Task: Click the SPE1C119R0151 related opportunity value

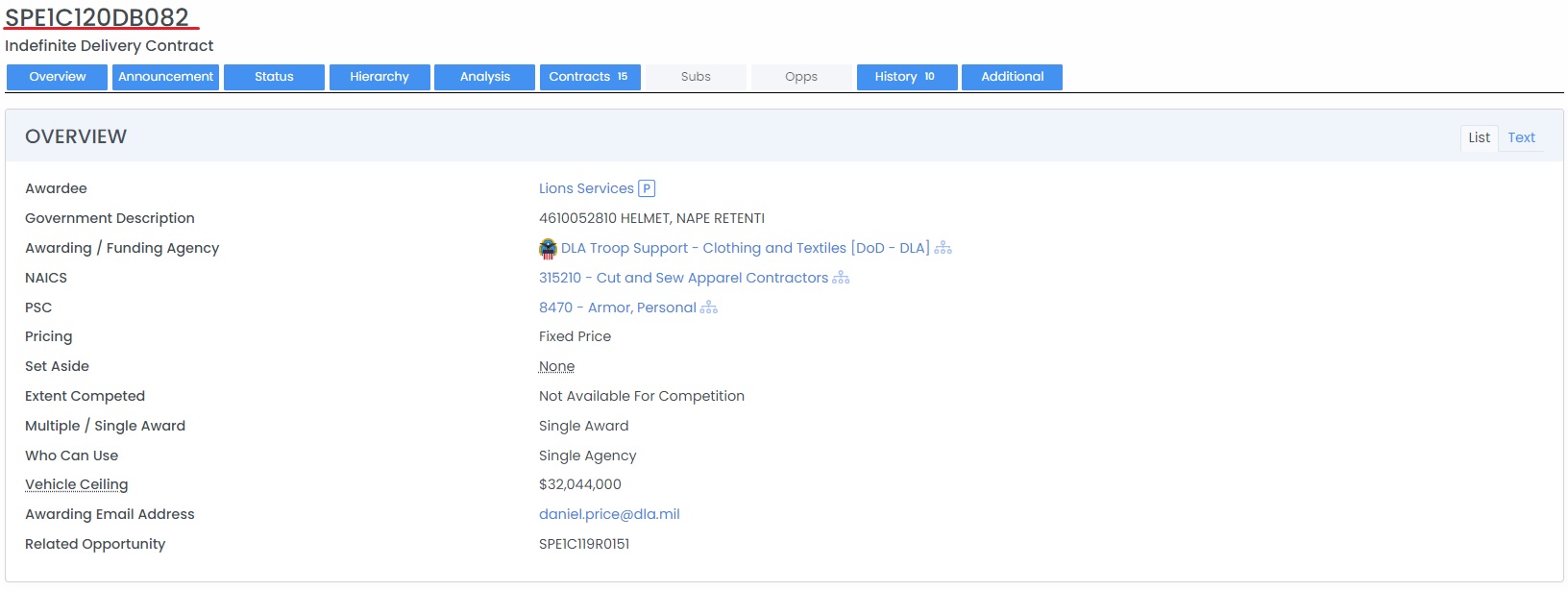Action: tap(584, 544)
